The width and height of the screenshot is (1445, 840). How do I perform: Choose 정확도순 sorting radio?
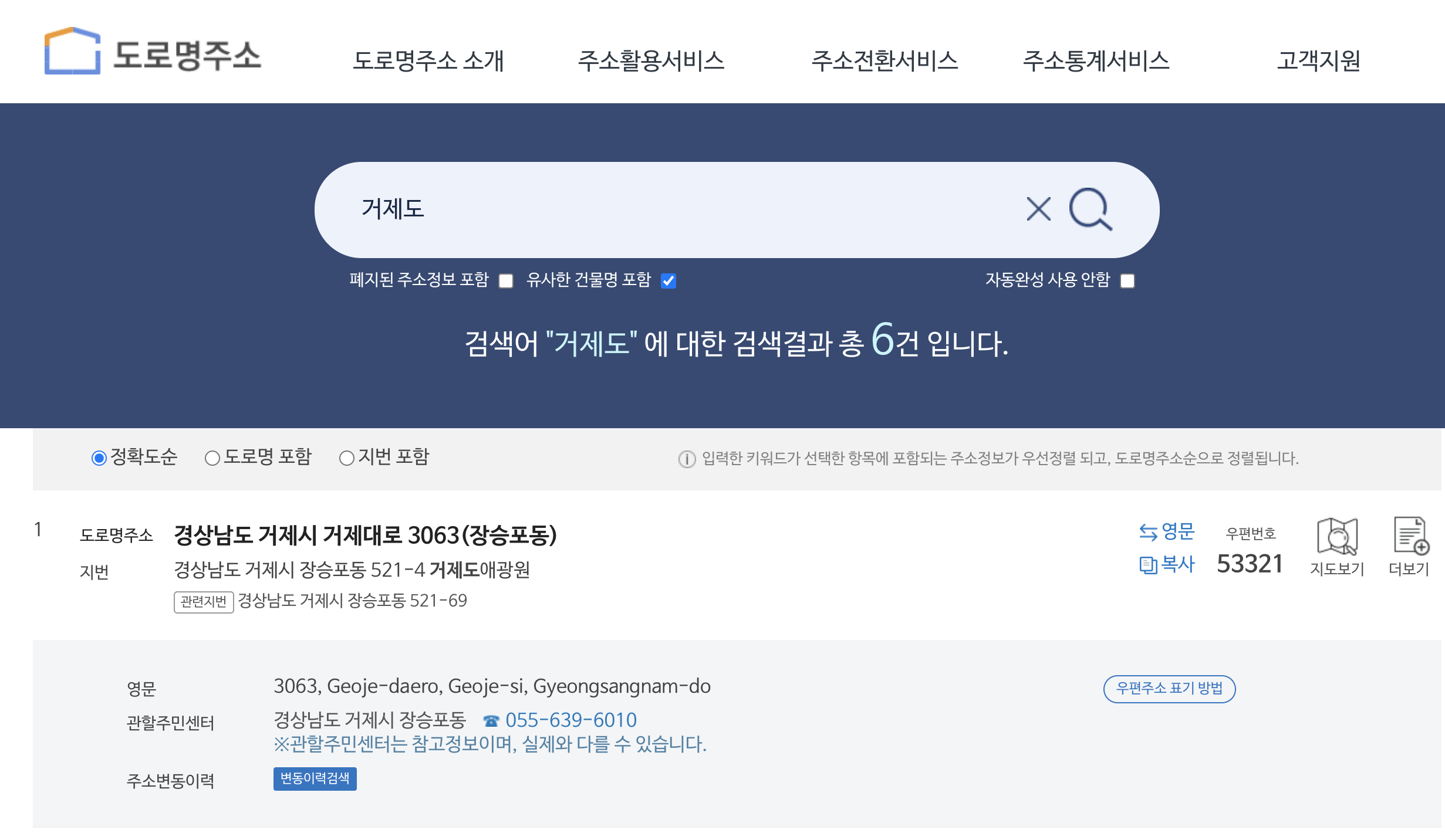point(99,458)
